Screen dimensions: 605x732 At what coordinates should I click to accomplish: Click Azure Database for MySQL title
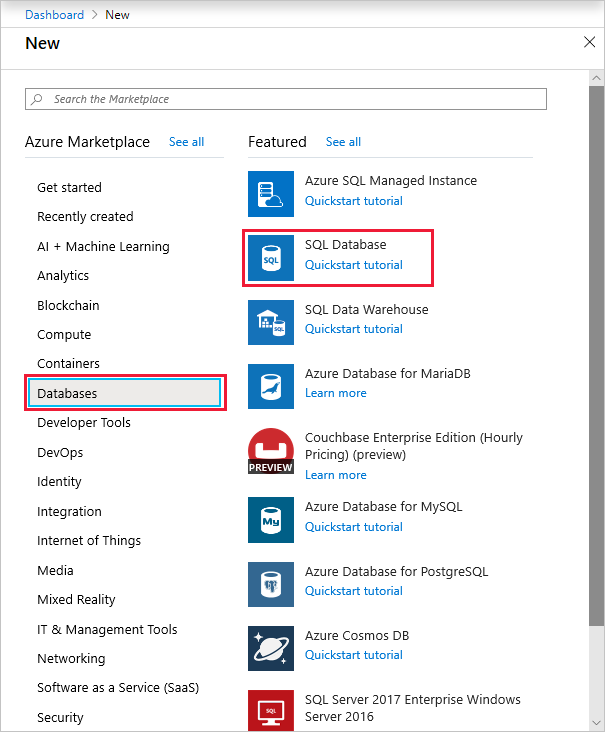point(383,507)
